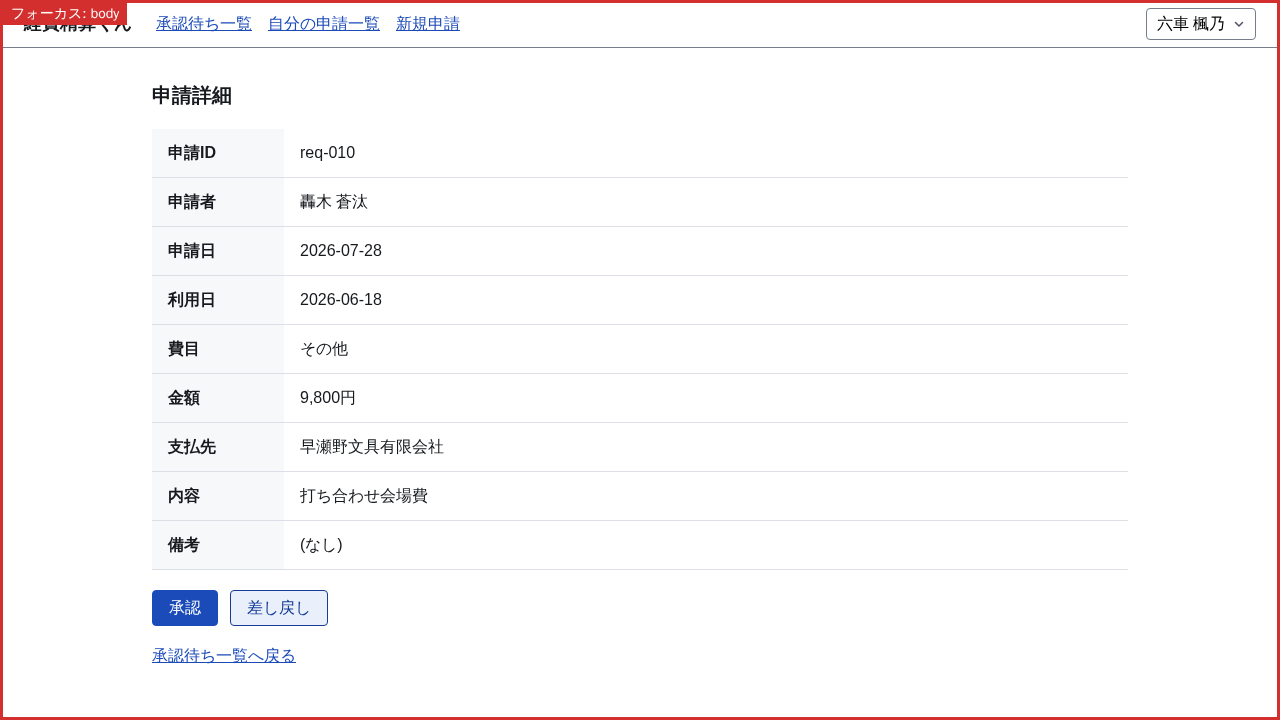Click the 承認 button
Image resolution: width=1280 pixels, height=720 pixels.
tap(185, 608)
